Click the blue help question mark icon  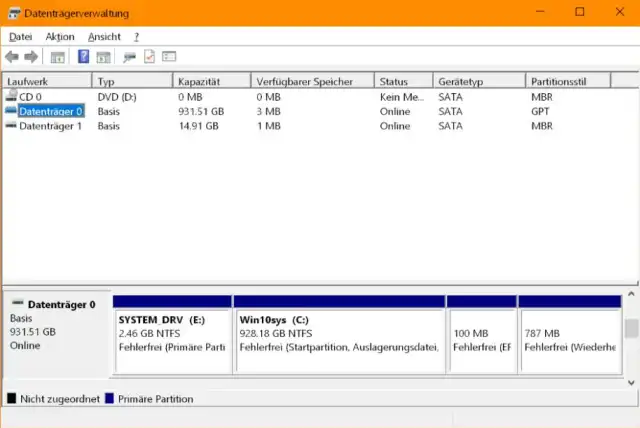(84, 57)
